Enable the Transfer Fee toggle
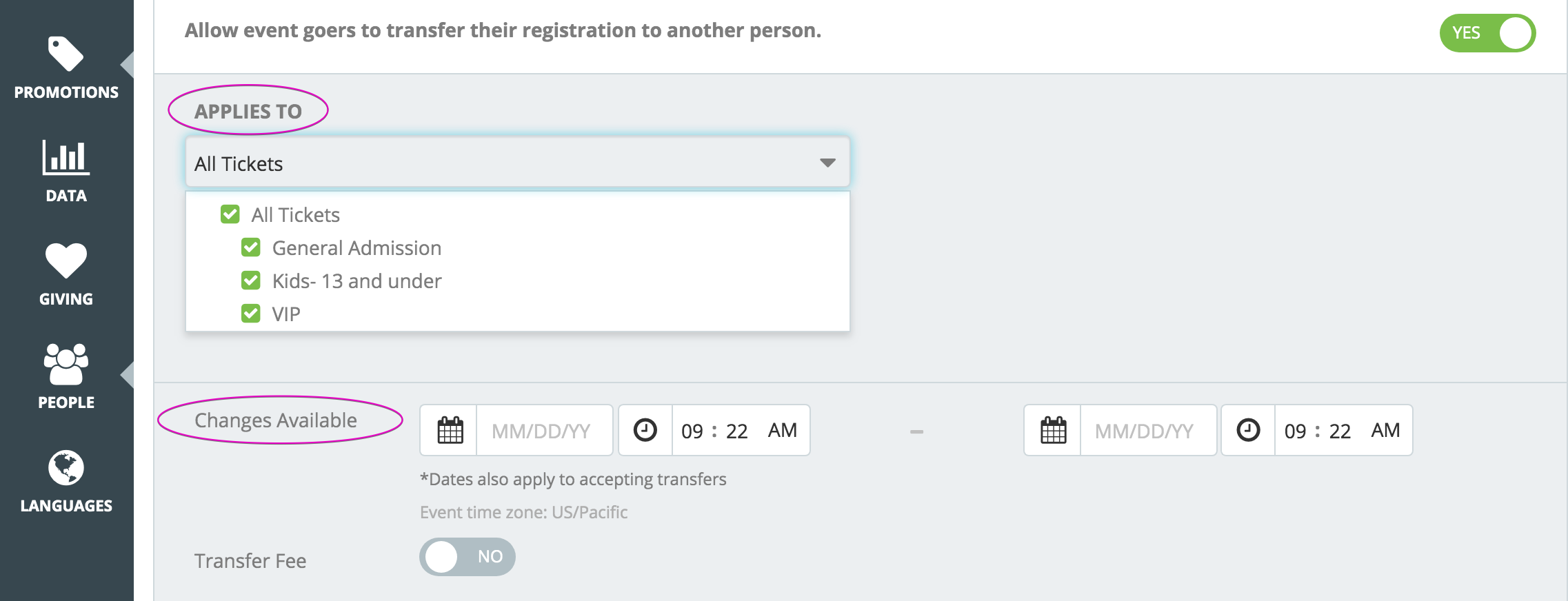This screenshot has width=1568, height=601. point(468,557)
